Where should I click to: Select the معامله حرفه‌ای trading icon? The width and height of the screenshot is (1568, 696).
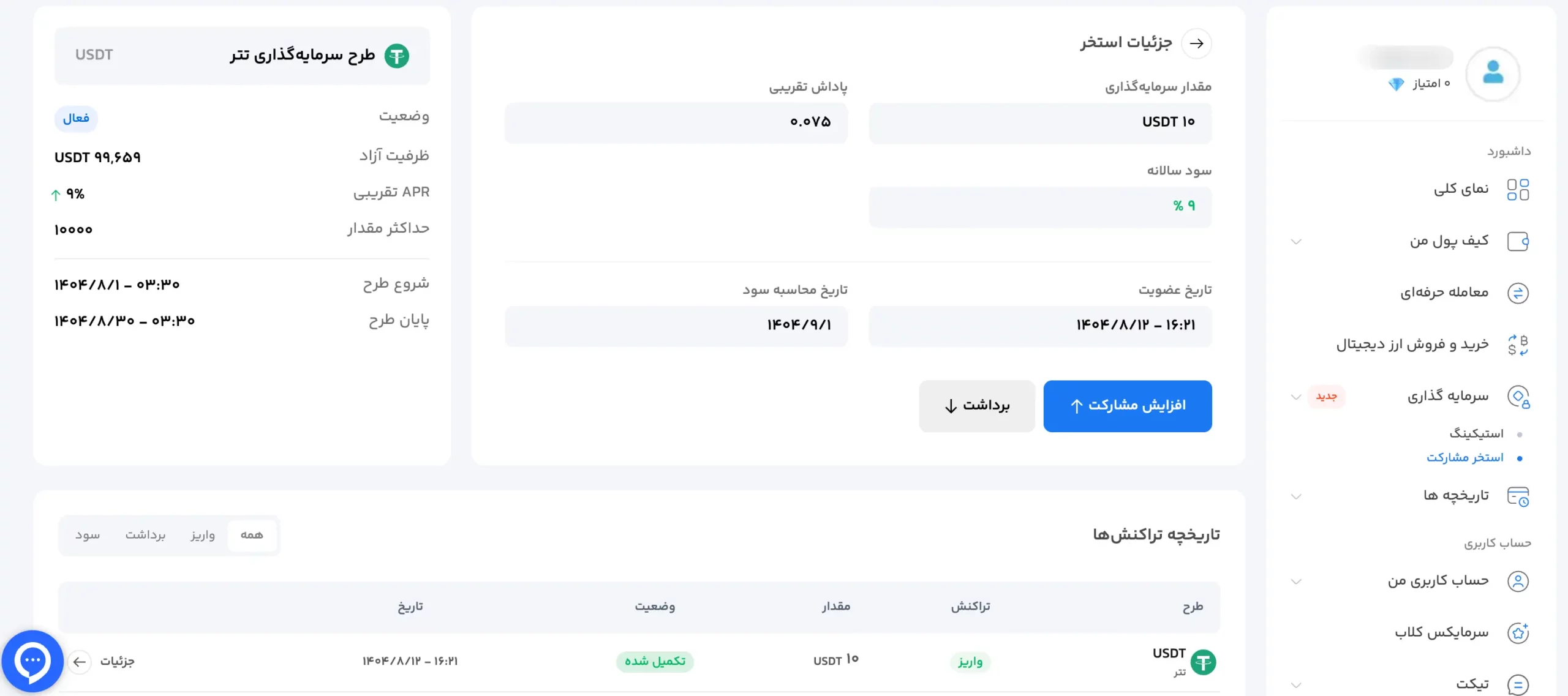(x=1520, y=293)
